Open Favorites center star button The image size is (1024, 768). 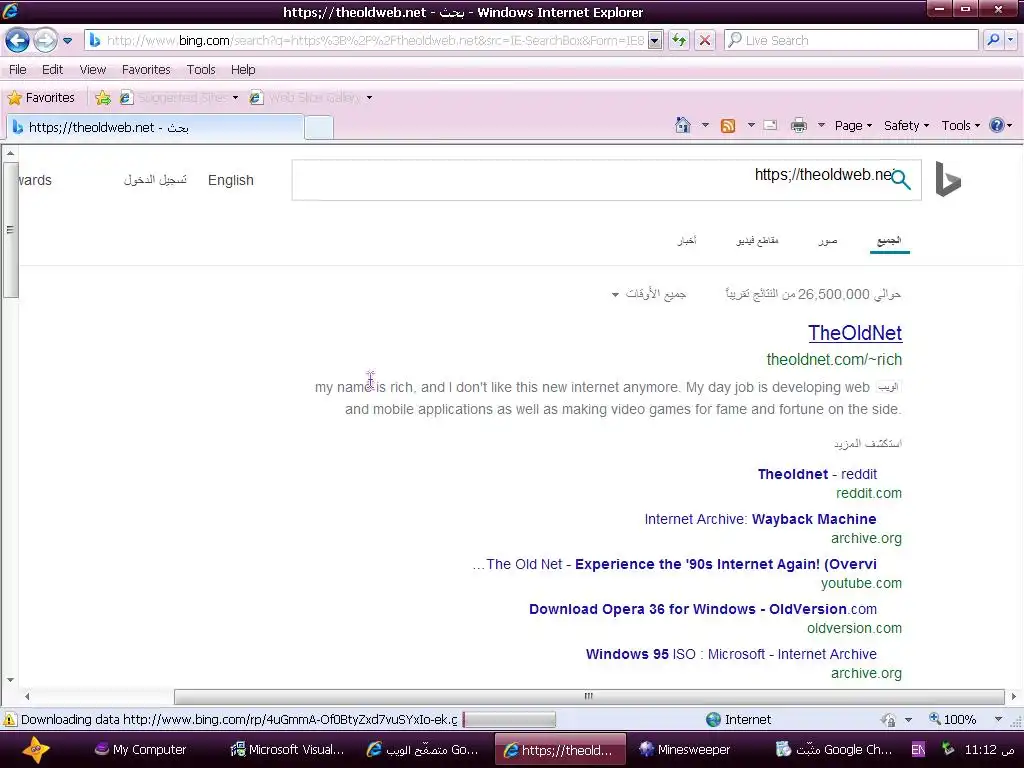pos(41,98)
